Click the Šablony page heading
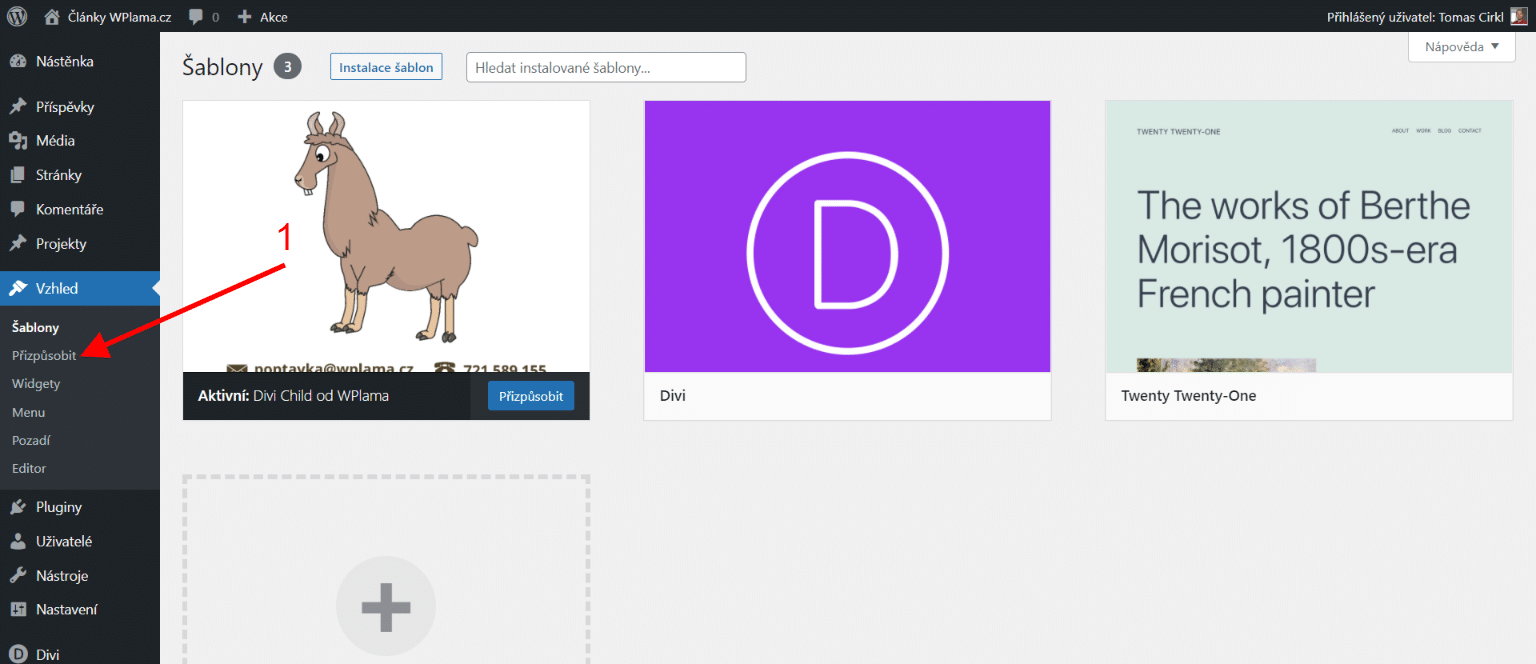 point(222,67)
